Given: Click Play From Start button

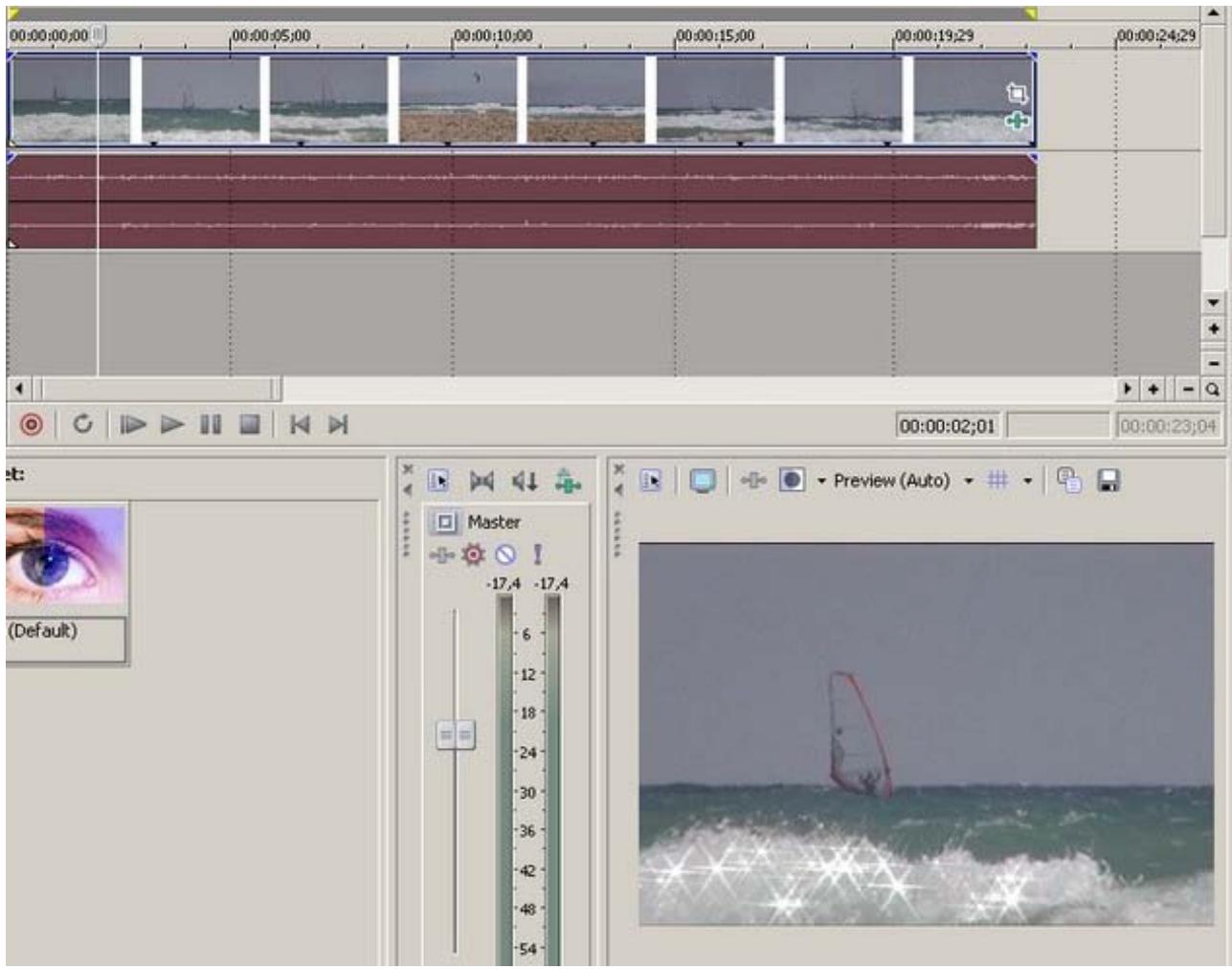Looking at the screenshot, I should tap(132, 424).
